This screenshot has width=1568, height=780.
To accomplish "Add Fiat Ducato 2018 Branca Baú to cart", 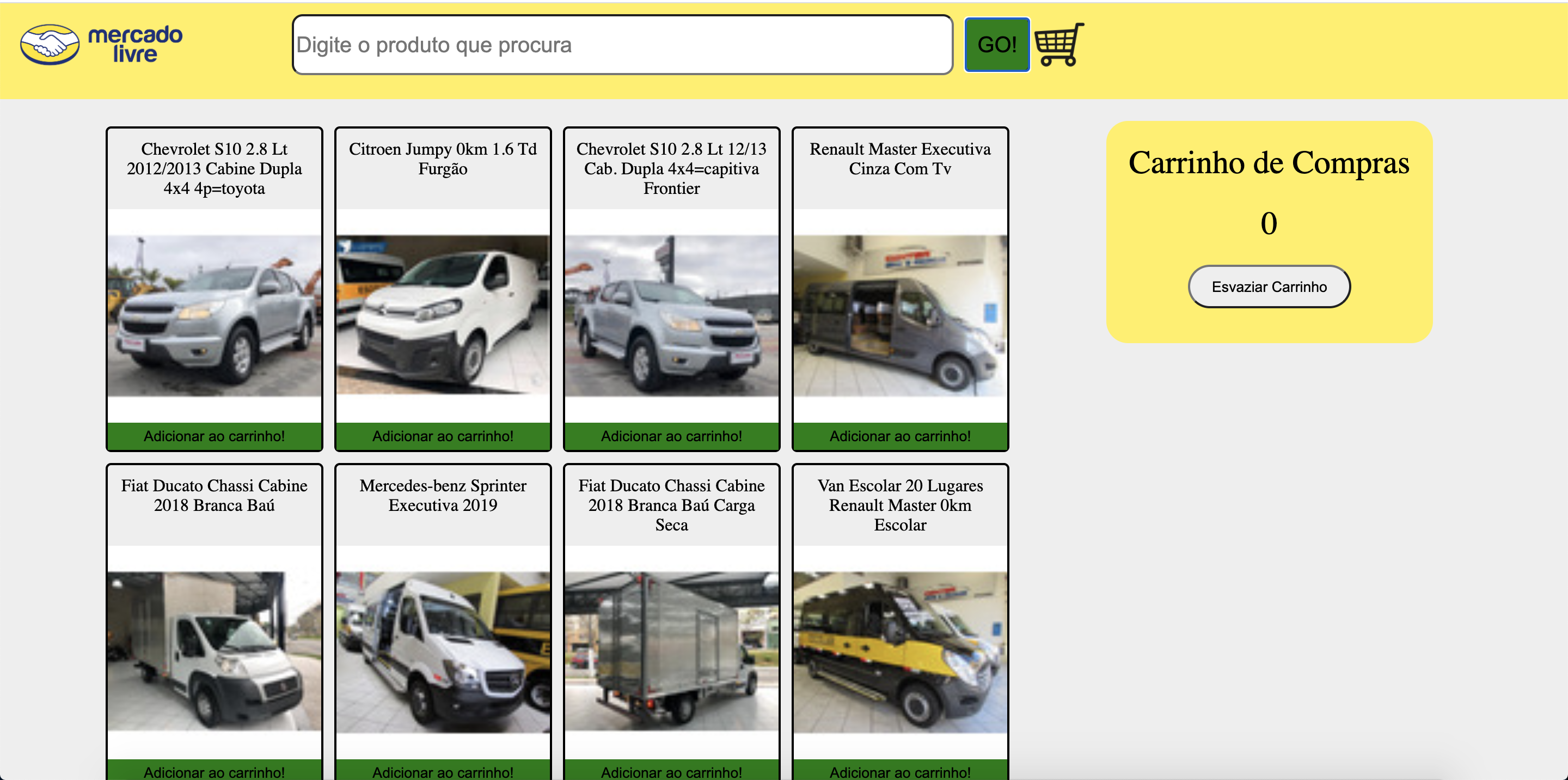I will [215, 771].
